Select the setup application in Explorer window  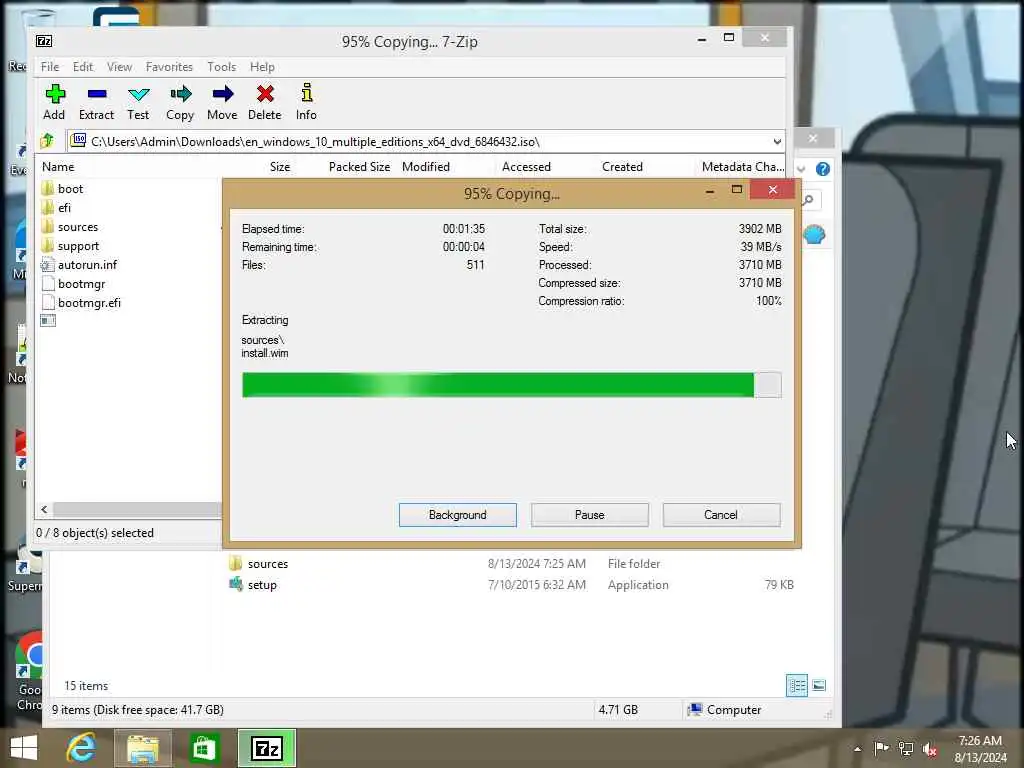coord(253,584)
